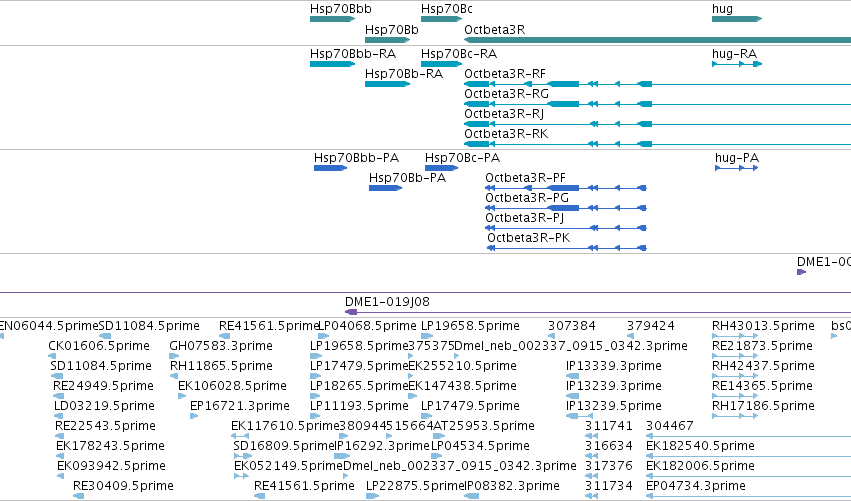This screenshot has width=851, height=501.
Task: Click the 304467 feature label
Action: [x=670, y=426]
